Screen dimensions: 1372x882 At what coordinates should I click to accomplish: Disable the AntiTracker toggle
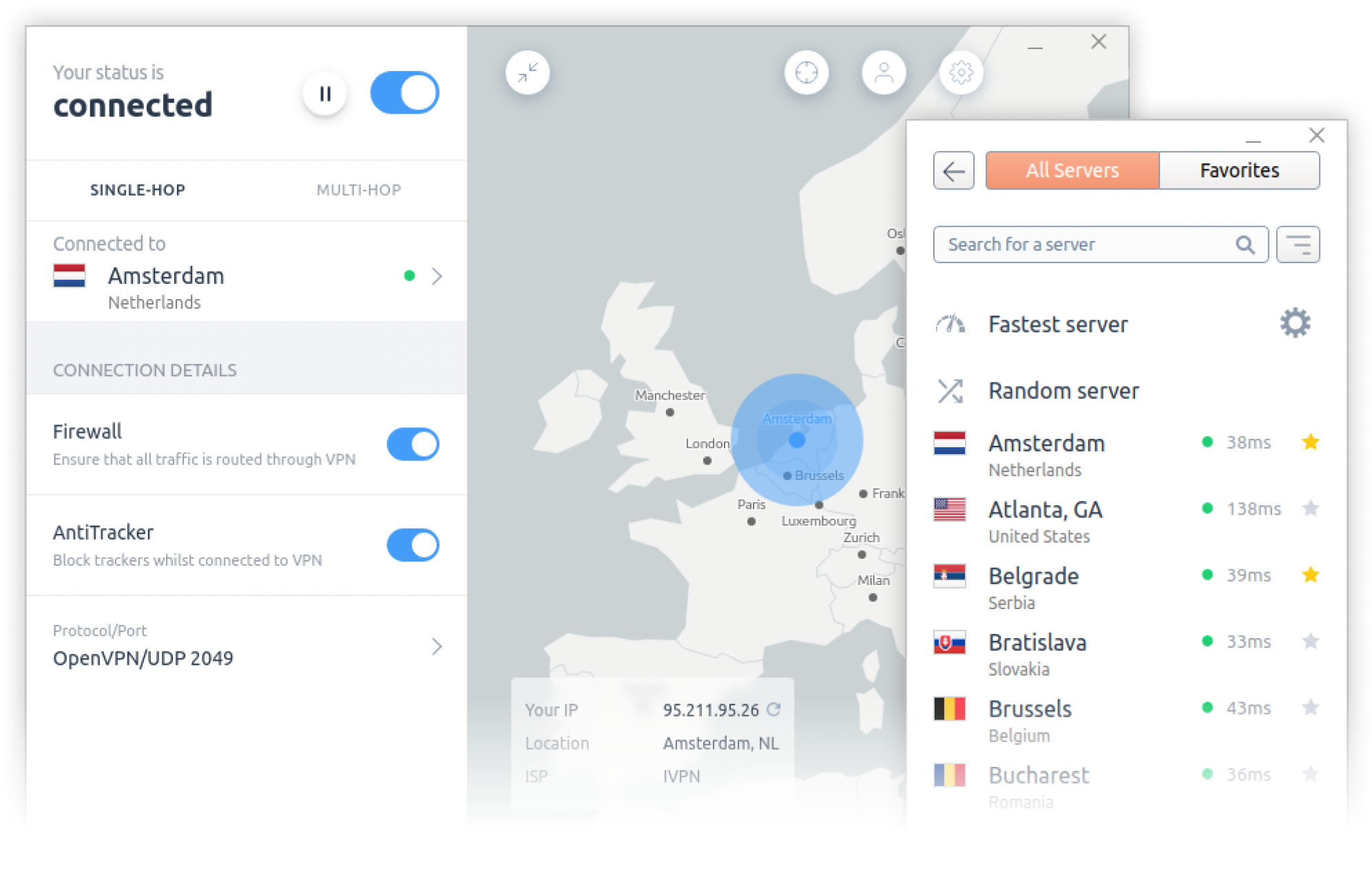pyautogui.click(x=413, y=544)
